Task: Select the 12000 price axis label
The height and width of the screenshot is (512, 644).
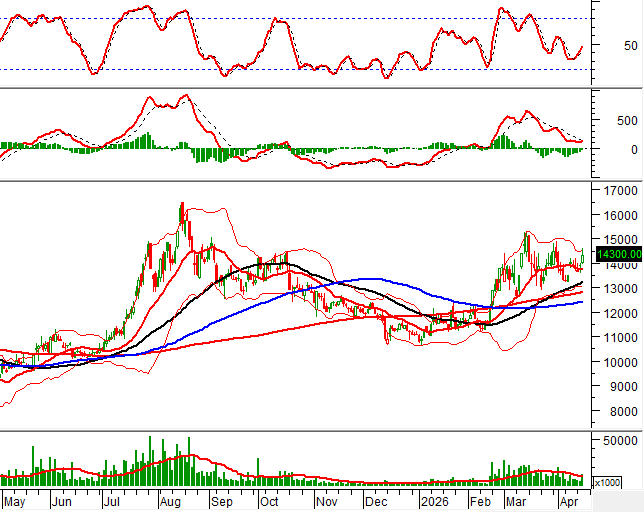Action: point(618,313)
